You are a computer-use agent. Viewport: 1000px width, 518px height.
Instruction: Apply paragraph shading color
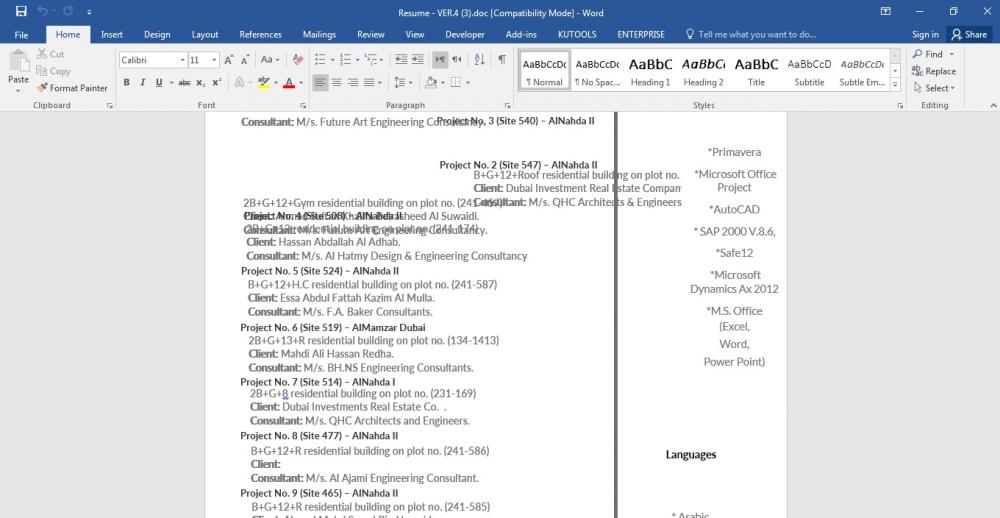(x=430, y=82)
